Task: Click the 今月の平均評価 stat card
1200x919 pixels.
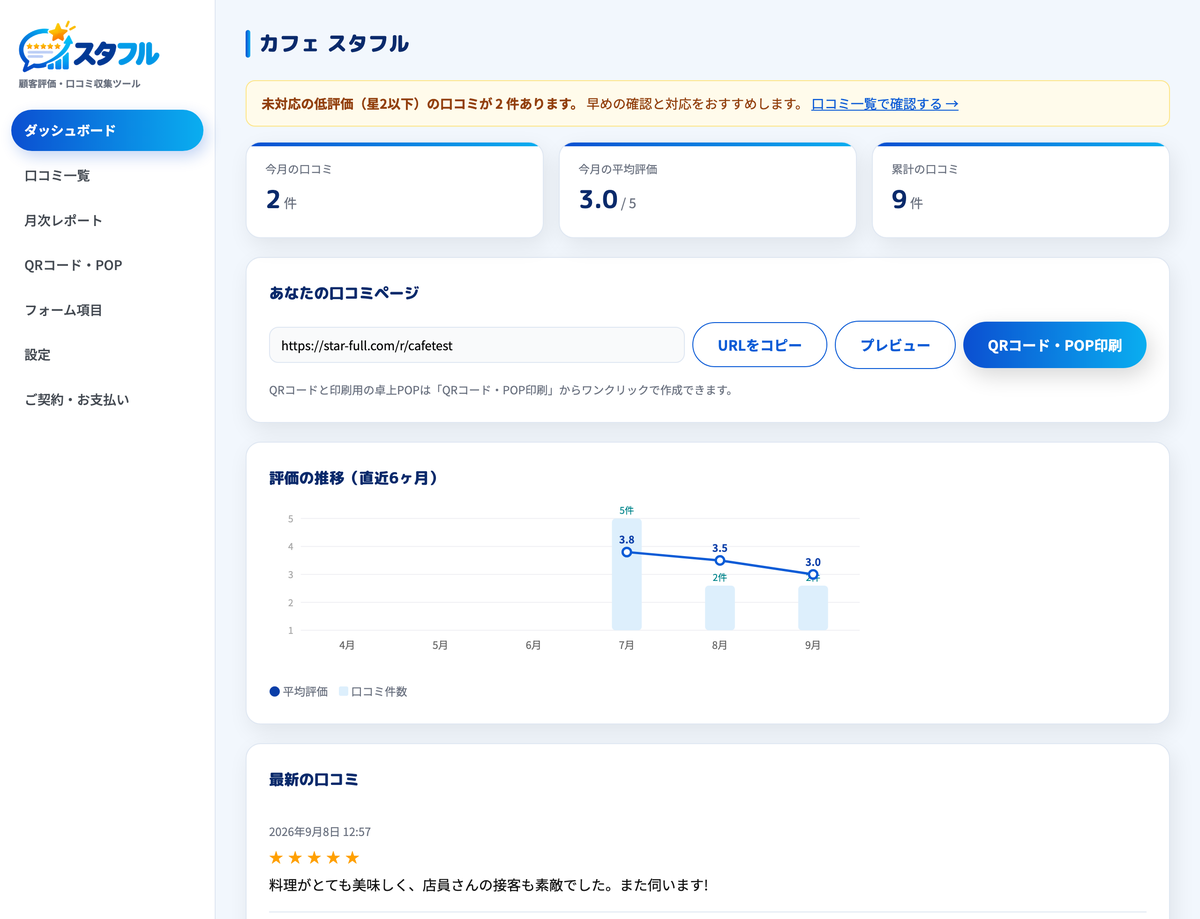Action: tap(707, 190)
